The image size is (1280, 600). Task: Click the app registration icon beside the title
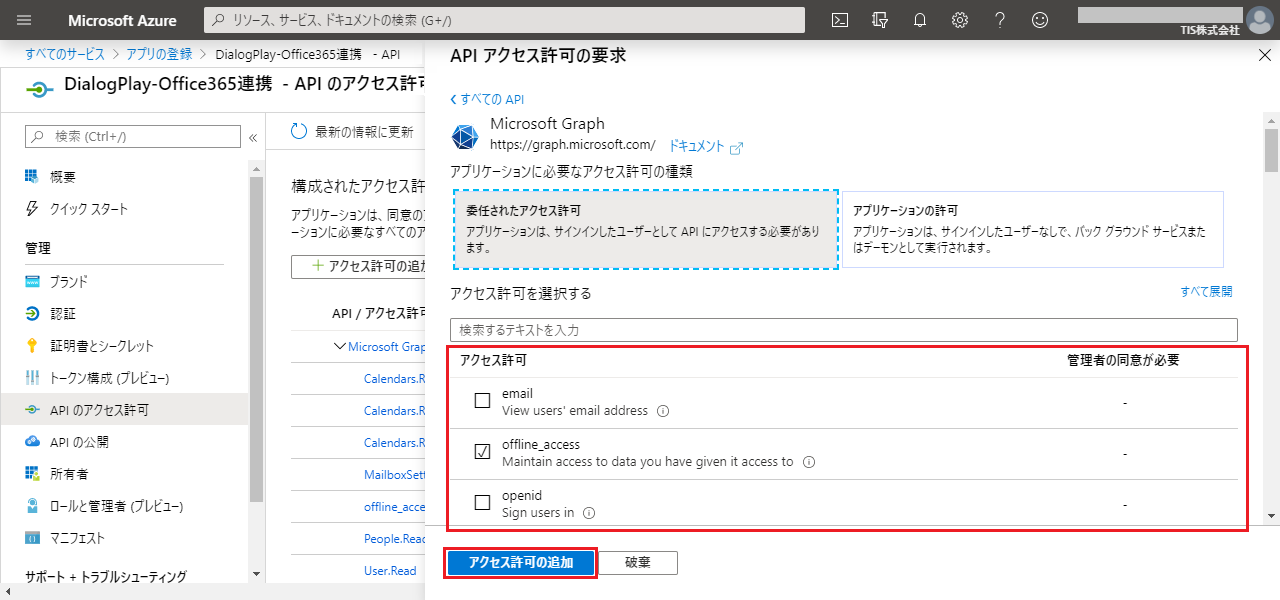(x=38, y=87)
